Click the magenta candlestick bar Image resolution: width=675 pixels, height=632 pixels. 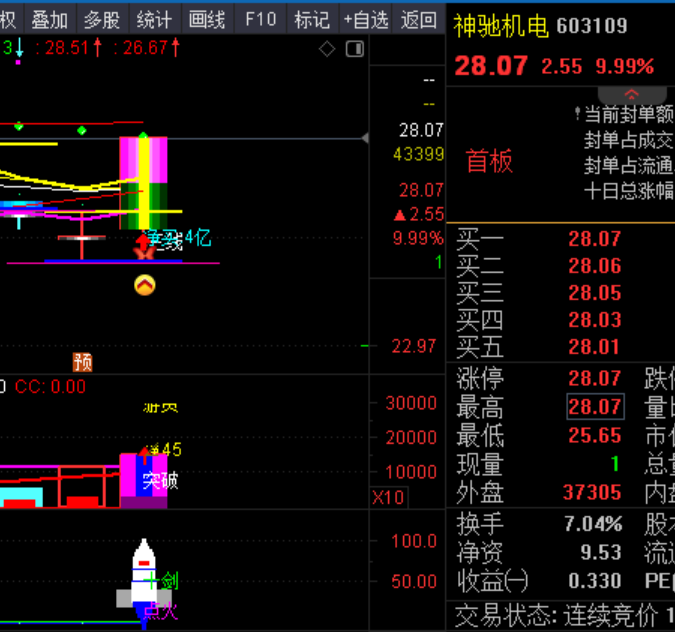143,183
